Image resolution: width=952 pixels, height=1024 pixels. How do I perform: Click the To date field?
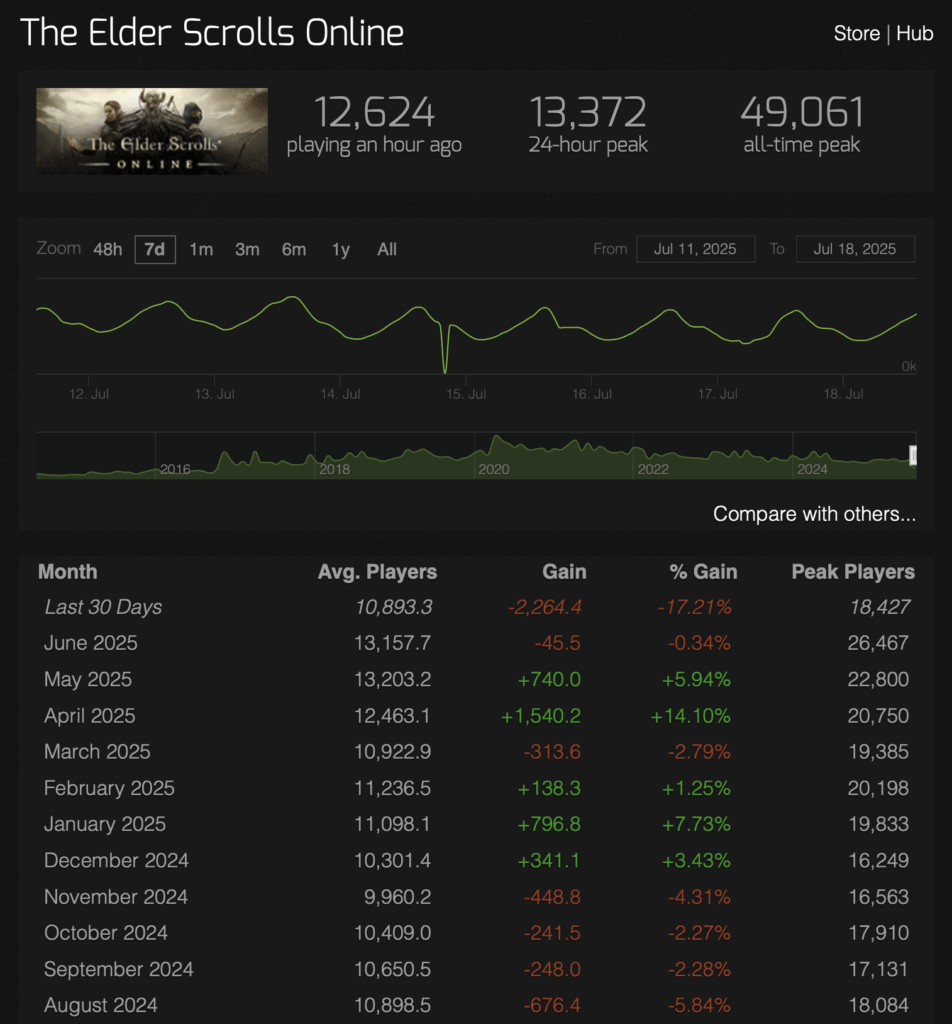pyautogui.click(x=854, y=249)
